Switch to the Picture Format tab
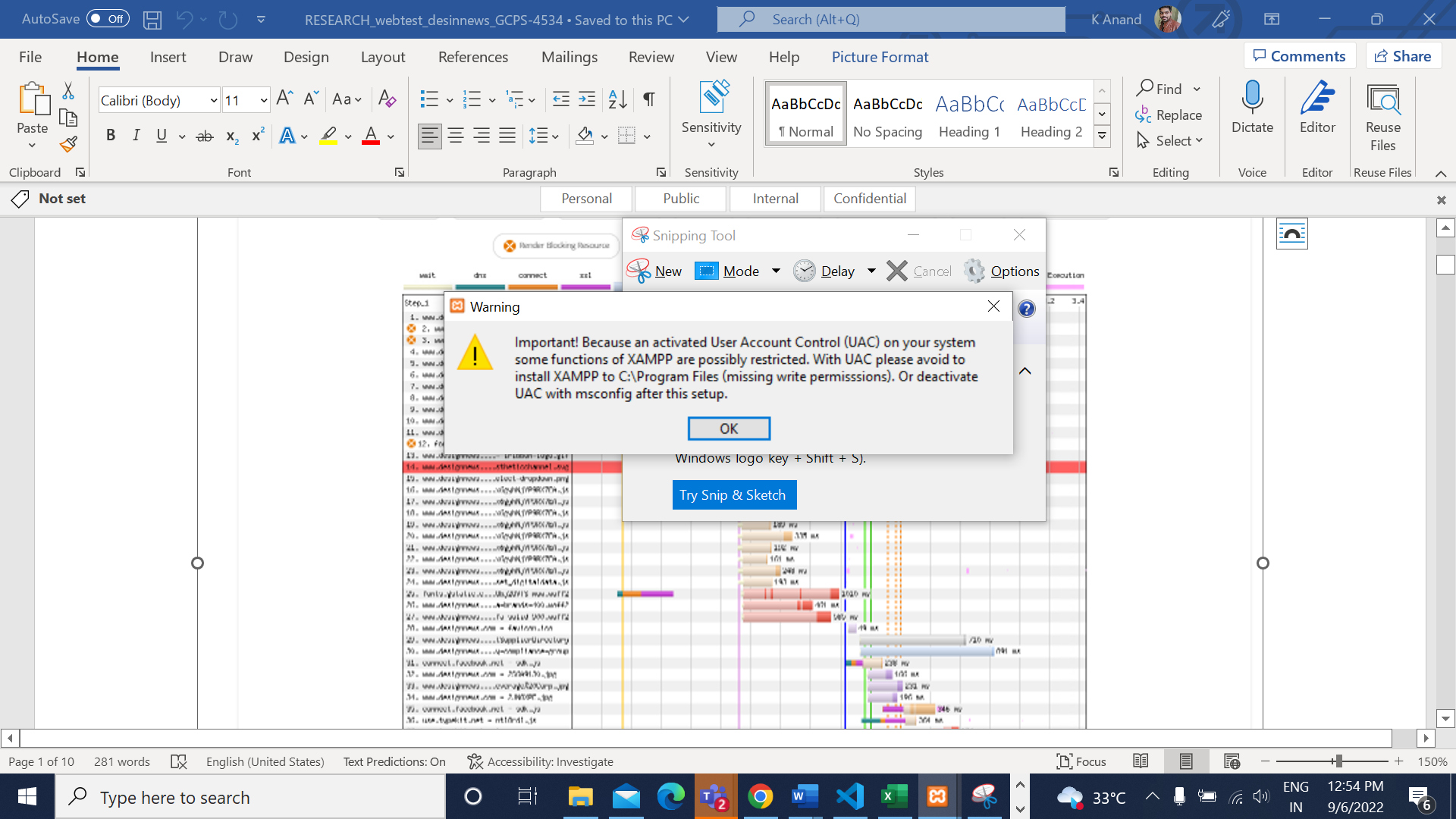The width and height of the screenshot is (1456, 819). pyautogui.click(x=880, y=57)
